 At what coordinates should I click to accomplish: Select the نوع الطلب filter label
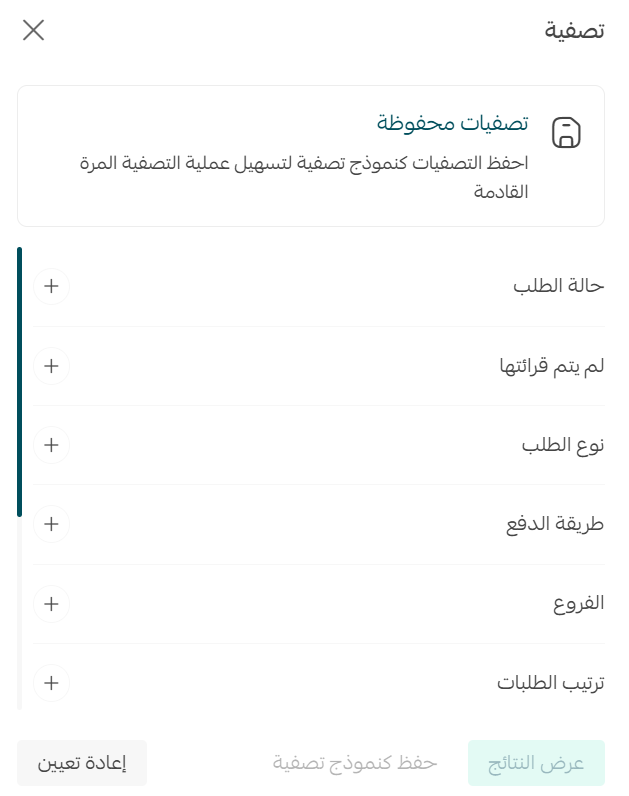(x=563, y=445)
